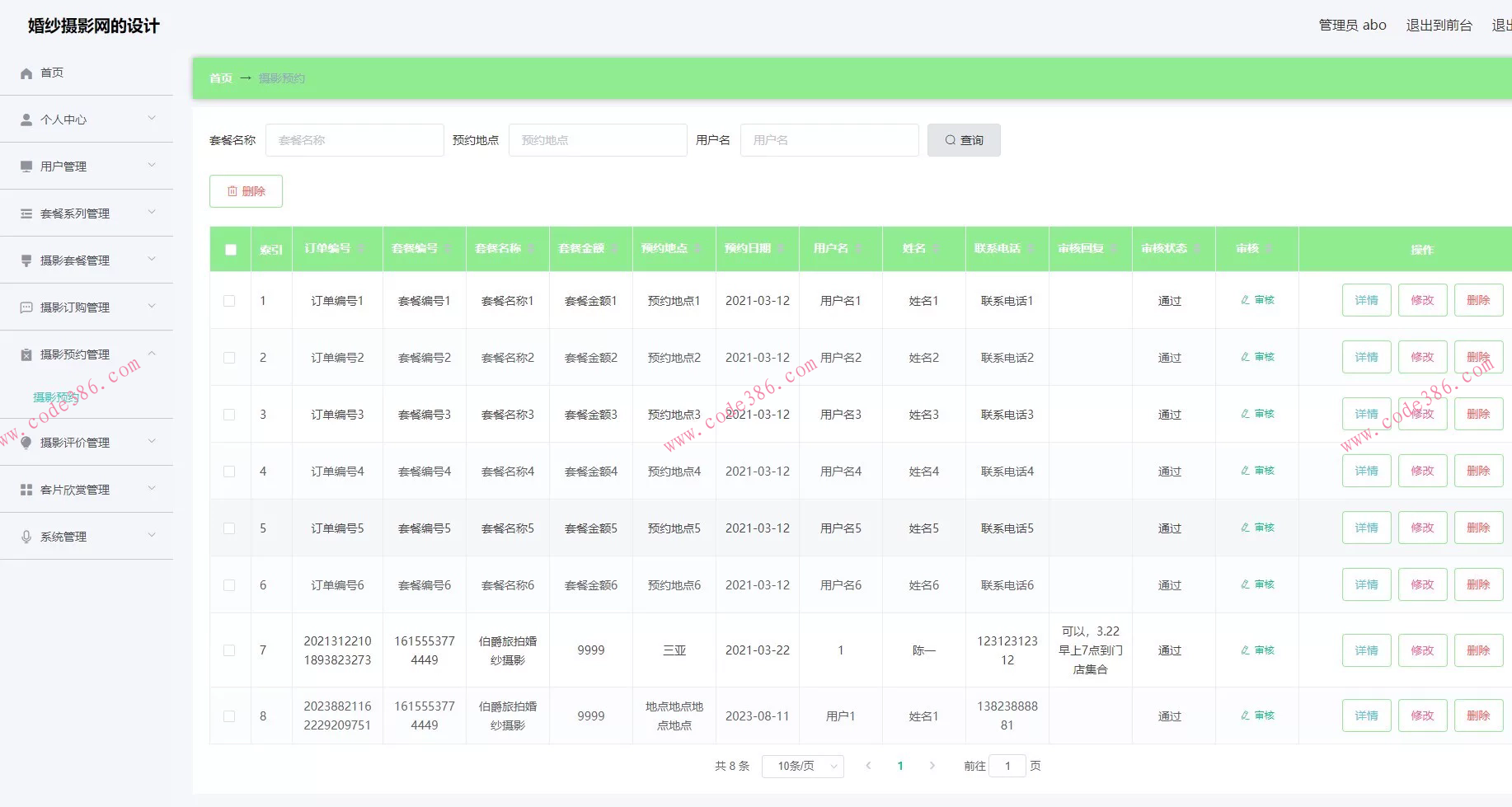Open the 摄影套餐管理 sidebar menu
The width and height of the screenshot is (1512, 807).
pyautogui.click(x=75, y=260)
